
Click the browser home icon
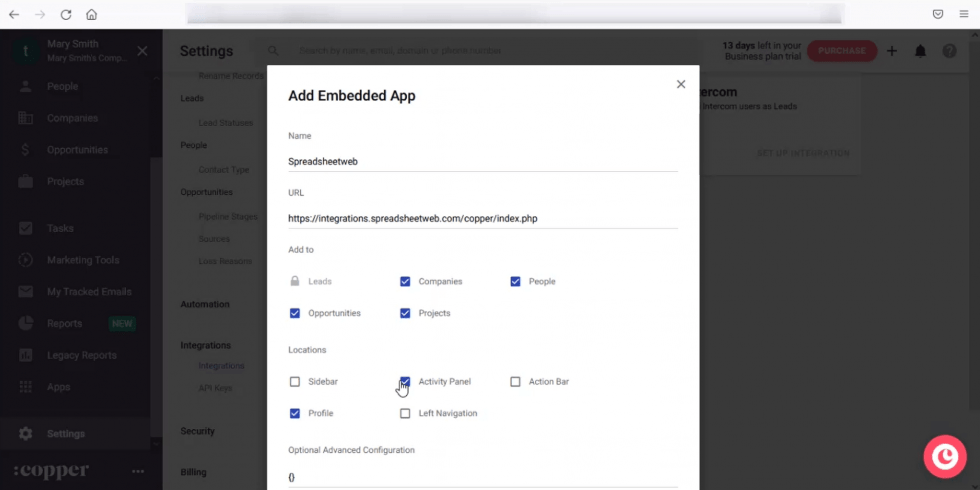91,15
